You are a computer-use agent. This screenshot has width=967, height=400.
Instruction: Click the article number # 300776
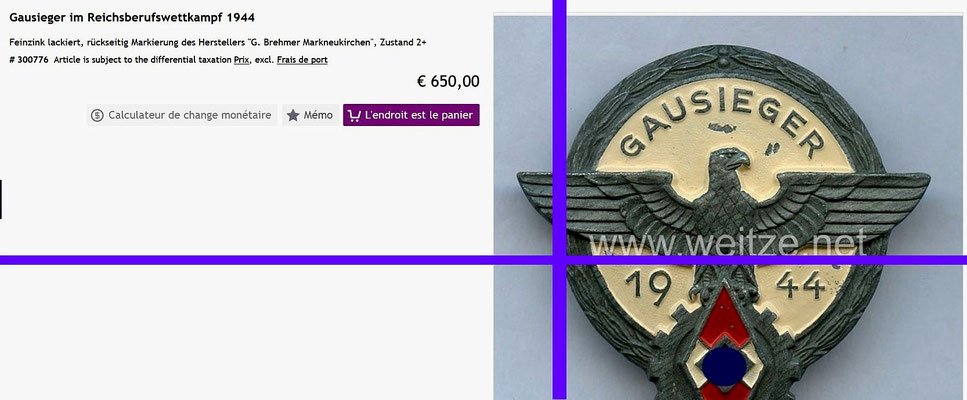29,60
